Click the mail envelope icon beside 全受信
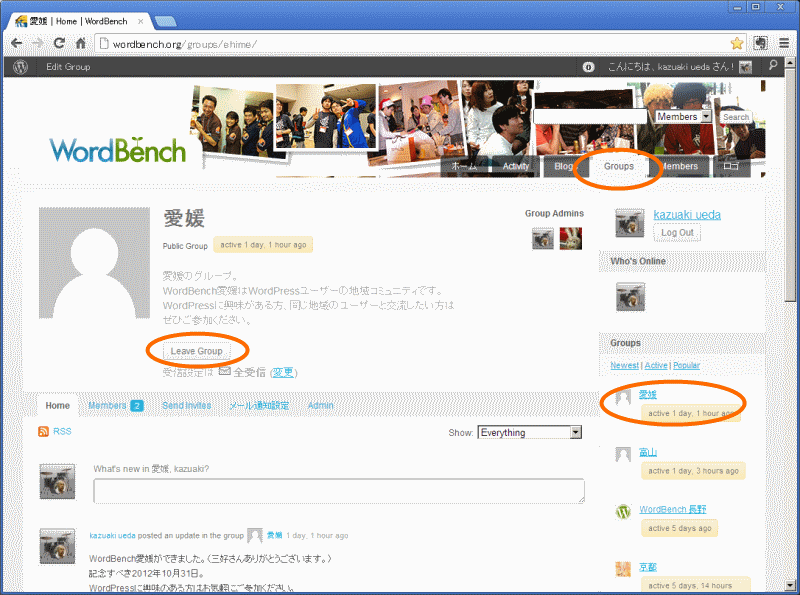 pos(224,371)
